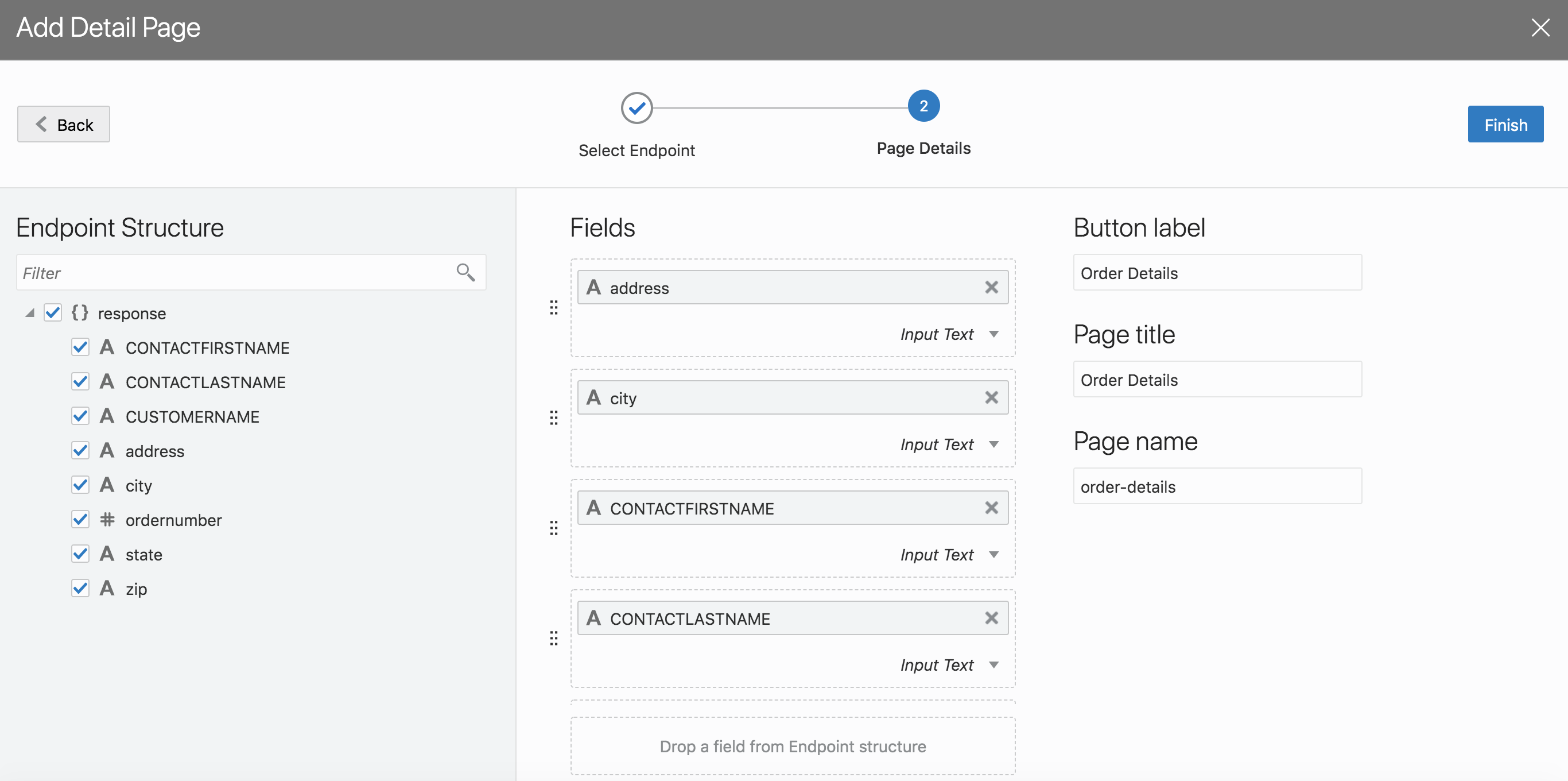Click the text type icon of zip
This screenshot has width=1568, height=781.
point(107,588)
